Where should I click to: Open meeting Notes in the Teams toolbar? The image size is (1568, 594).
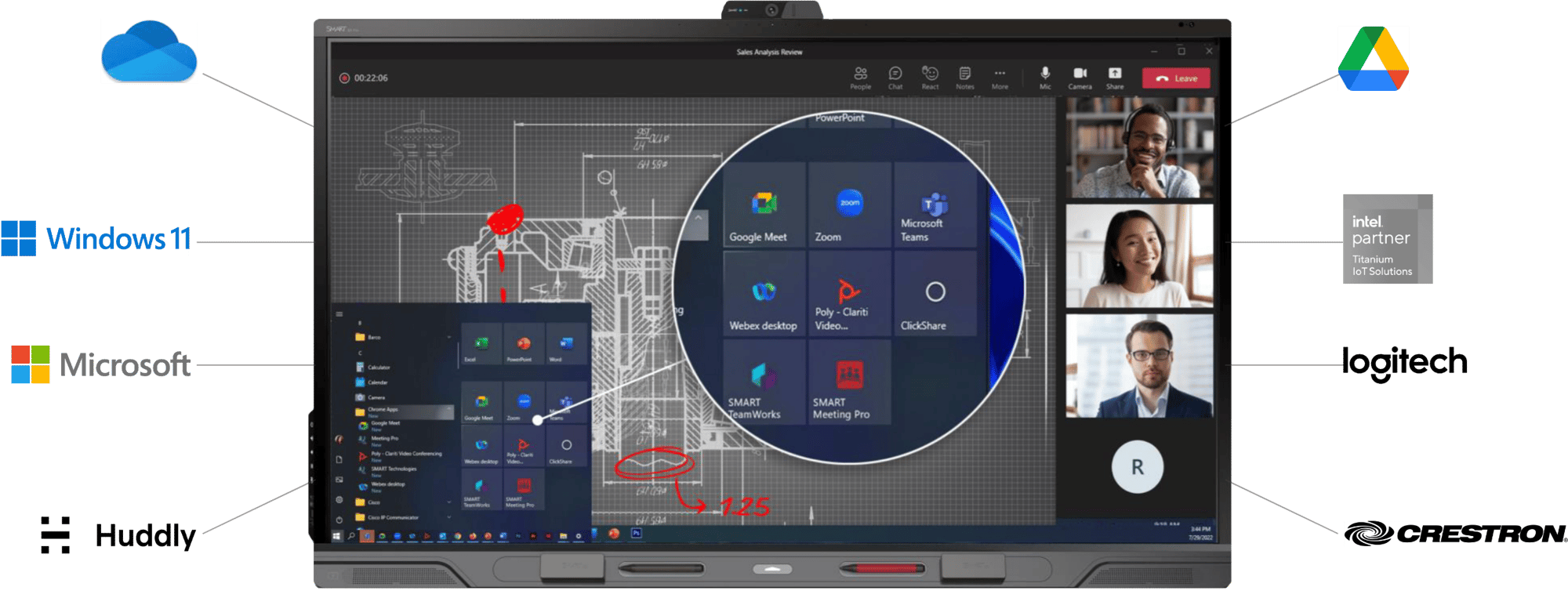pyautogui.click(x=964, y=78)
